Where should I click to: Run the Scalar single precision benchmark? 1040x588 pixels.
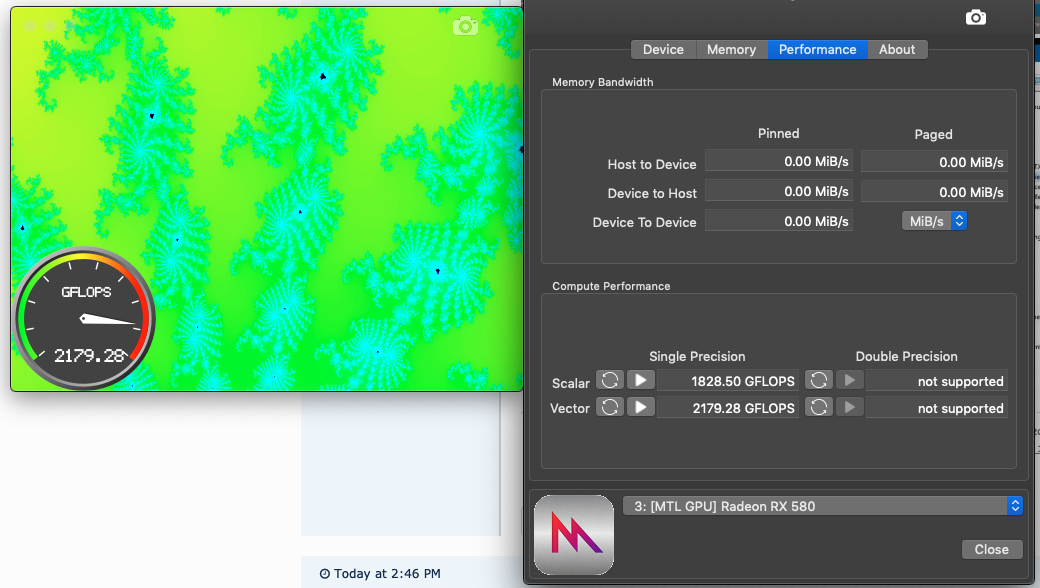click(x=641, y=380)
